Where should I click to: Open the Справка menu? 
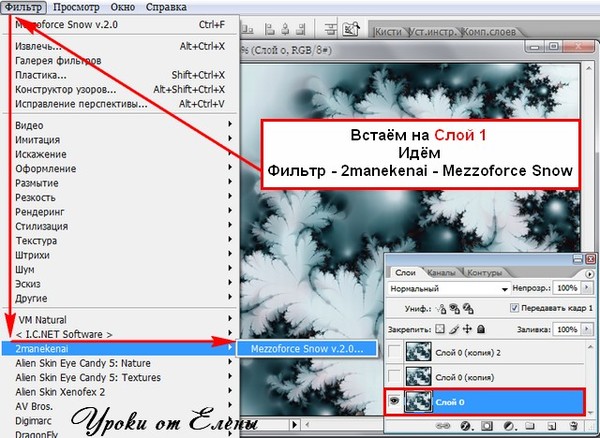166,7
